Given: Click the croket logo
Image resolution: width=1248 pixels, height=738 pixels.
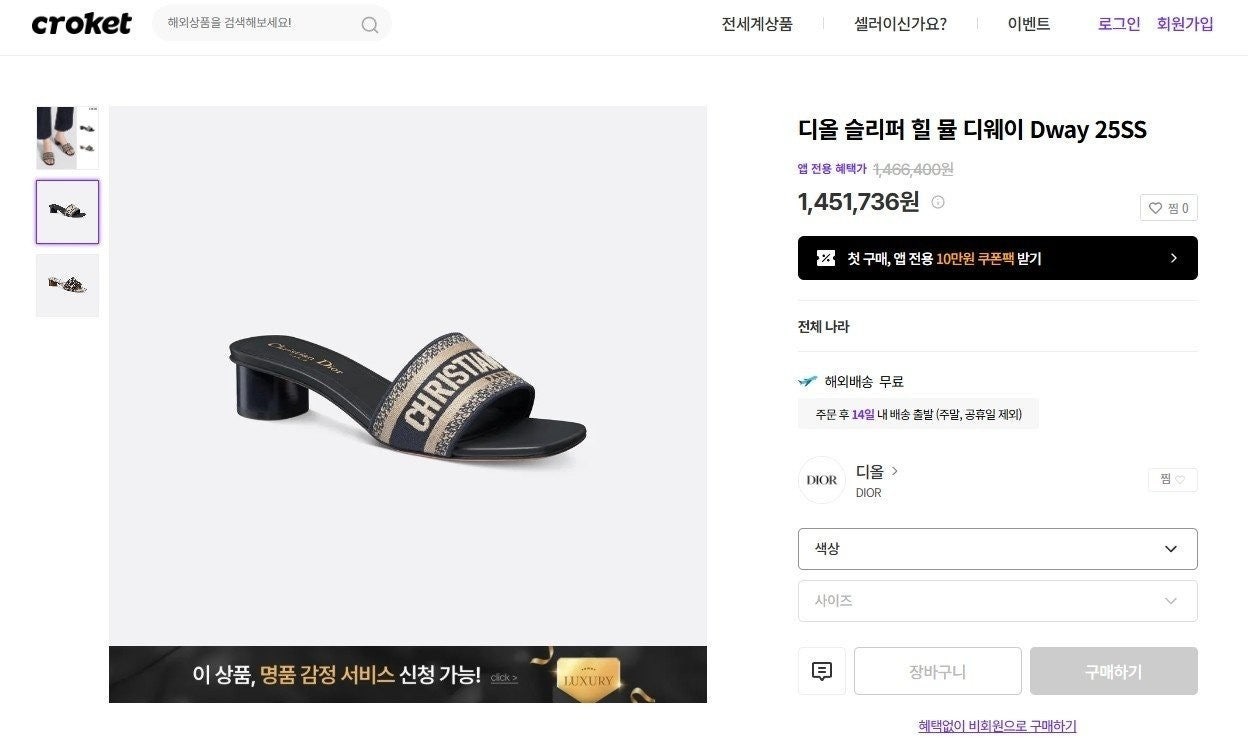Looking at the screenshot, I should (81, 24).
